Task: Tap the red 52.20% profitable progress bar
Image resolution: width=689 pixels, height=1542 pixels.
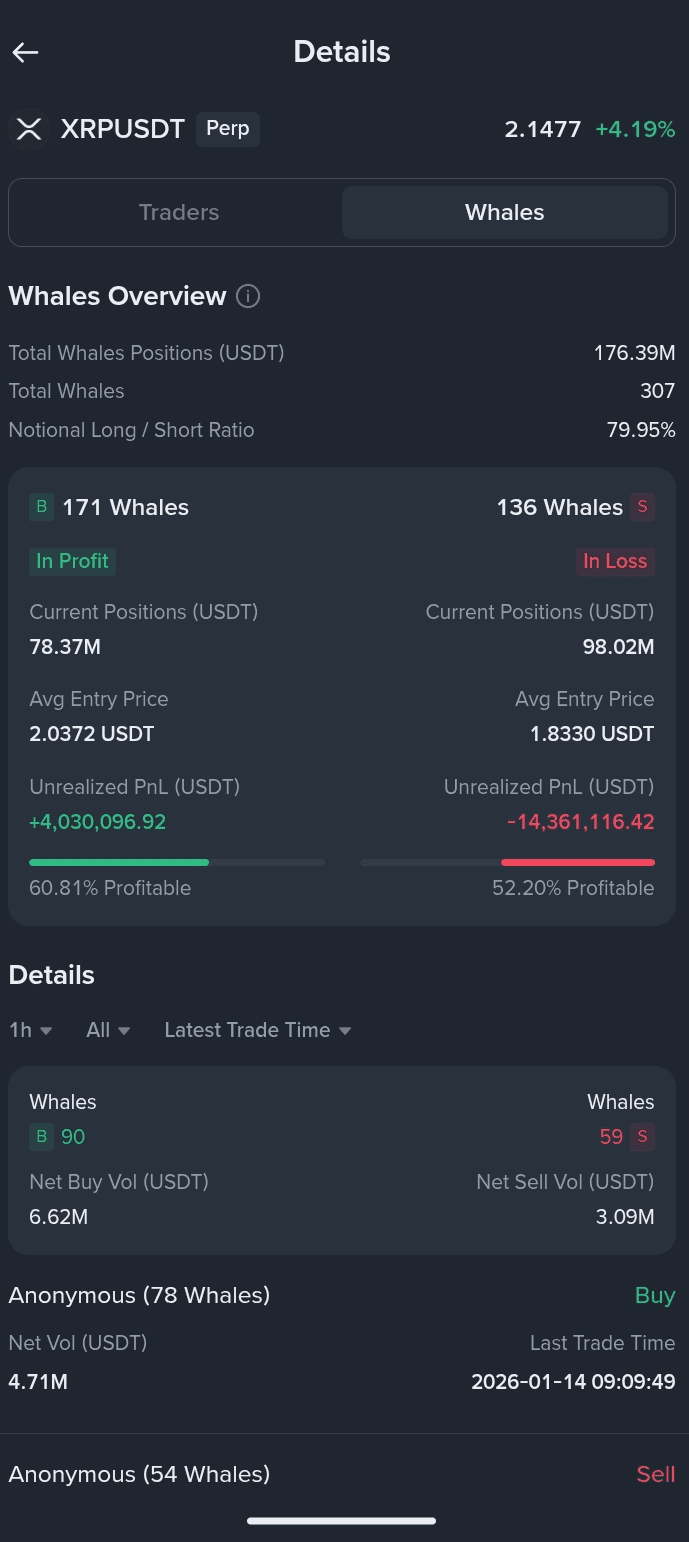Action: coord(507,862)
